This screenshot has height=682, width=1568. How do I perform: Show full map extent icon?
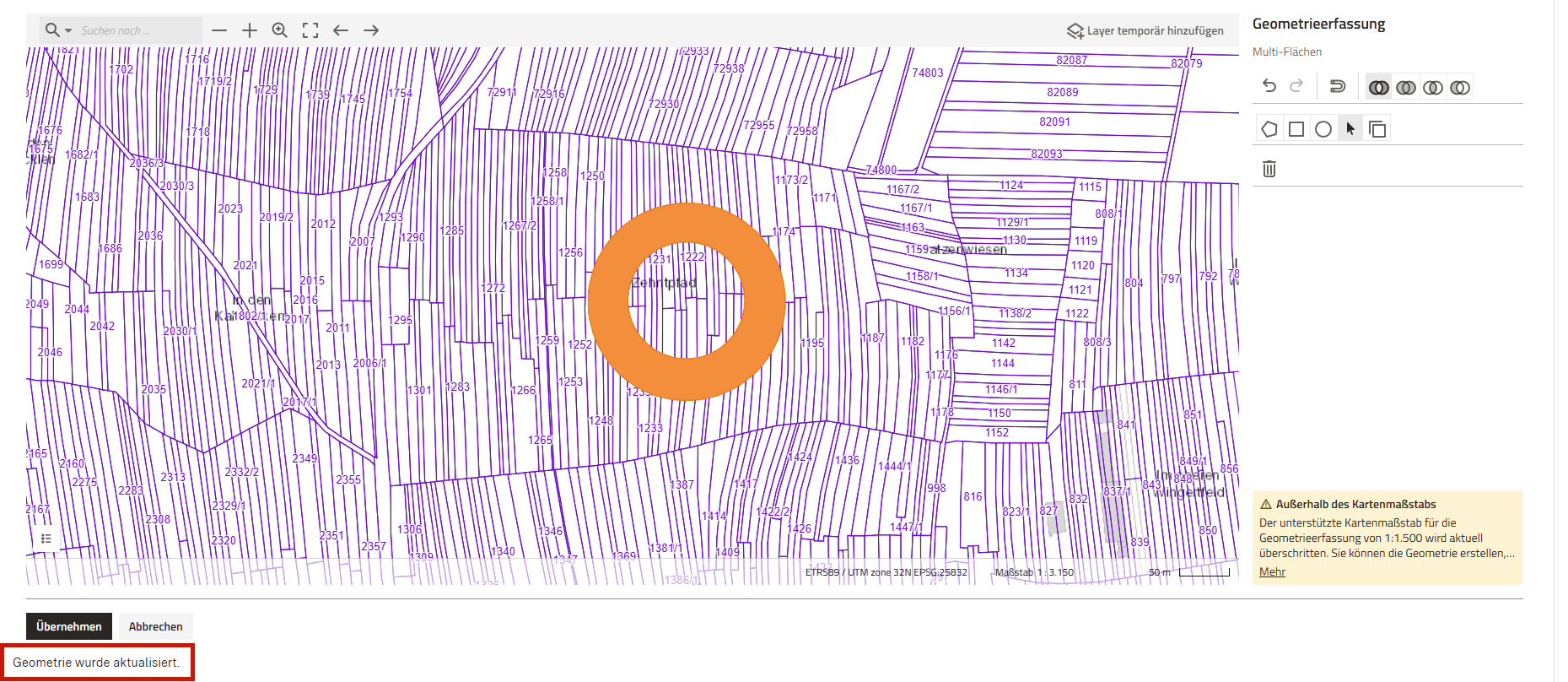[310, 30]
